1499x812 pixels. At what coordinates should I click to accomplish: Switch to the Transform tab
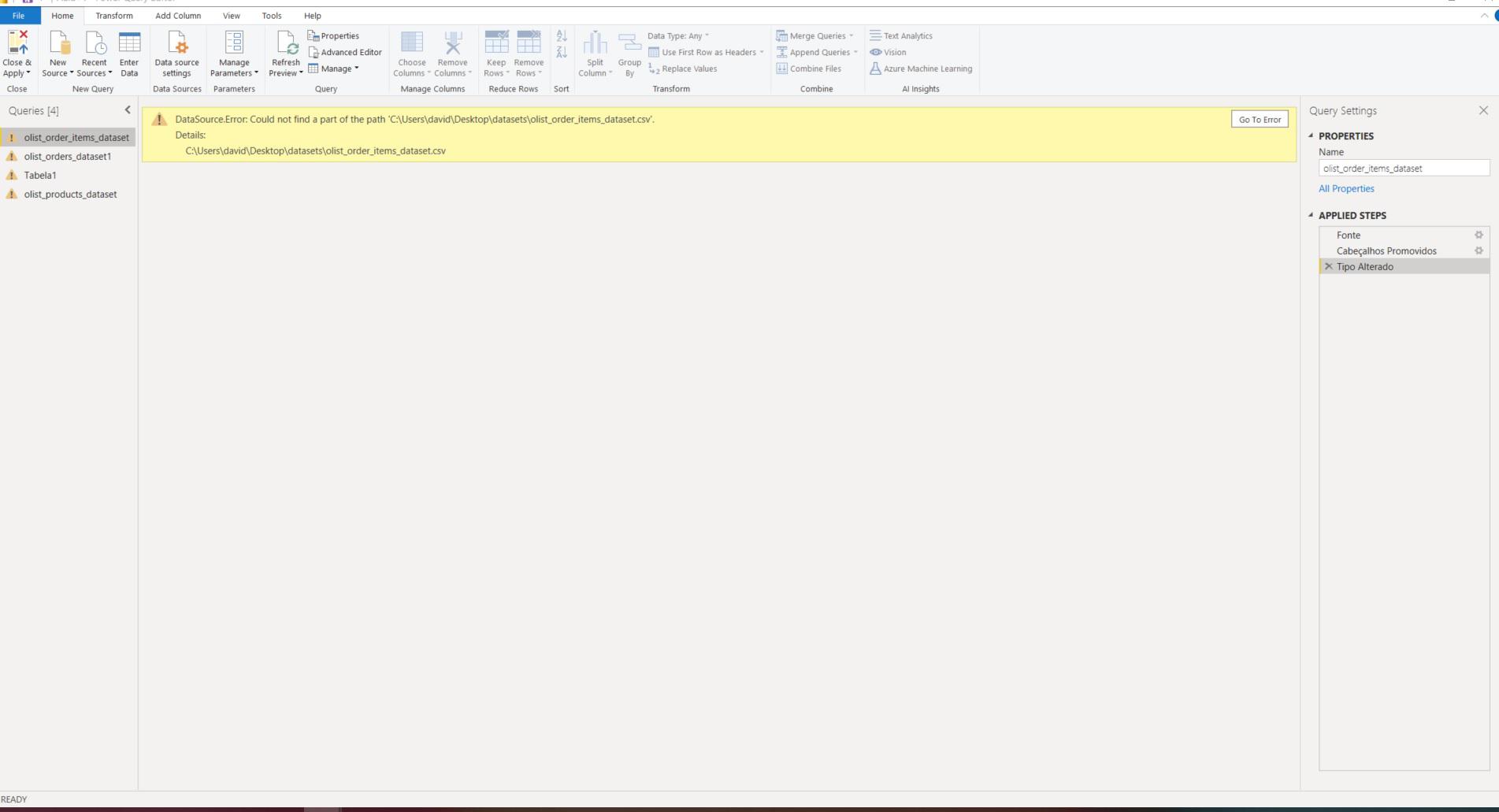114,16
